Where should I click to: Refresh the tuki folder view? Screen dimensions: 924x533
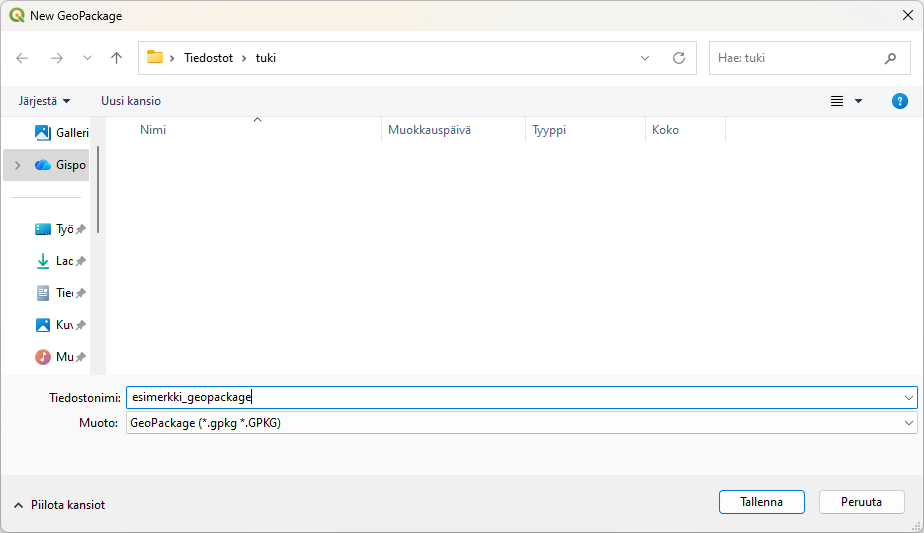click(x=679, y=58)
